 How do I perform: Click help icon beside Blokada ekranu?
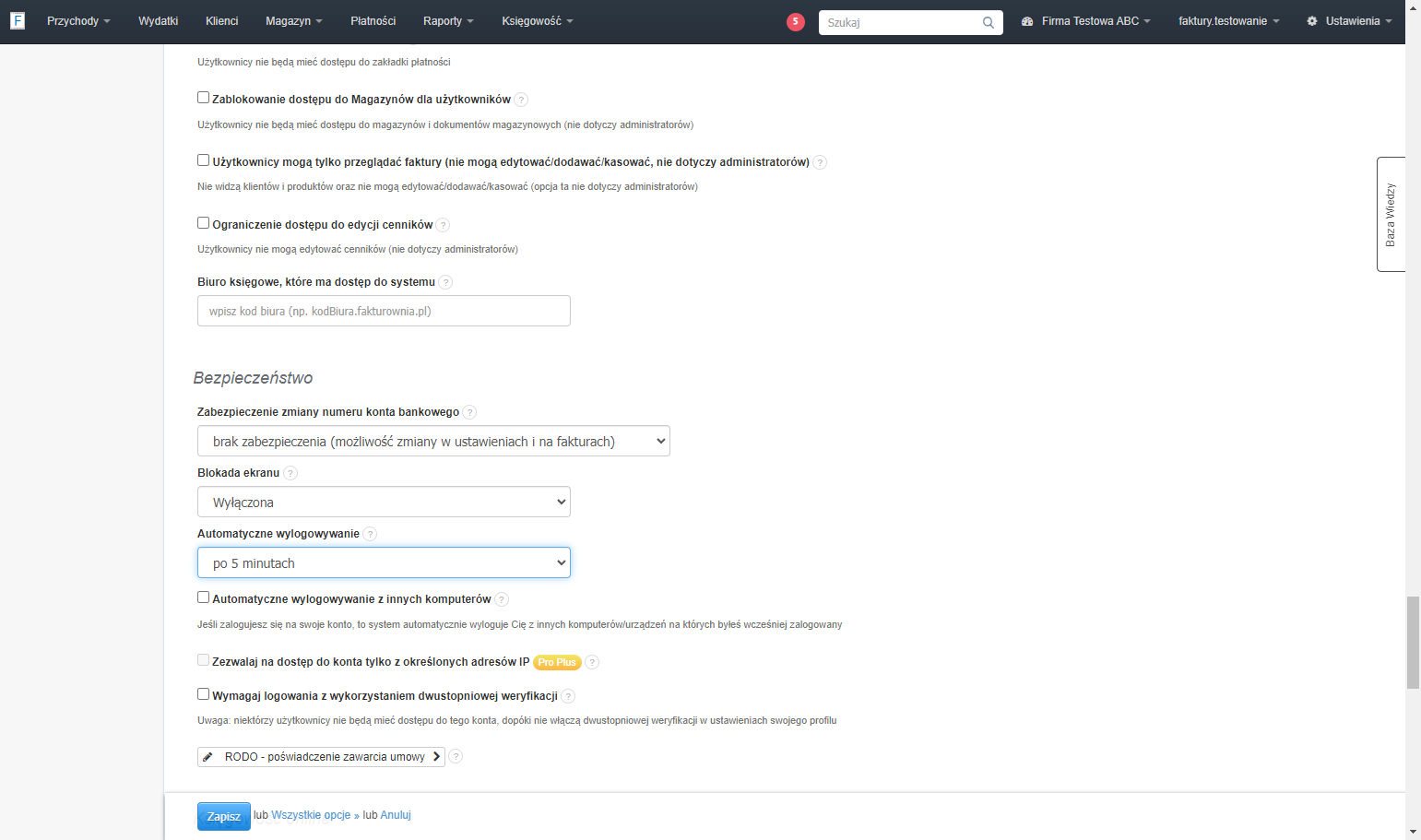pos(290,473)
